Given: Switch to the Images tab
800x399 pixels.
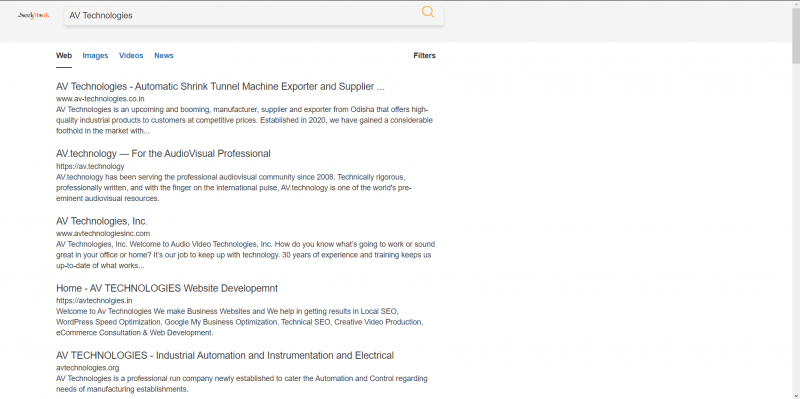Looking at the screenshot, I should coord(95,56).
